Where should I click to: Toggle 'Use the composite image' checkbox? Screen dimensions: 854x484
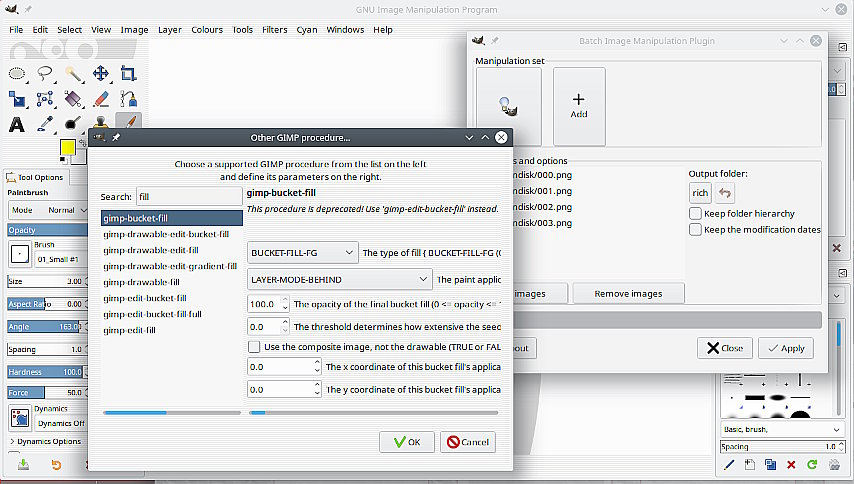(x=254, y=347)
